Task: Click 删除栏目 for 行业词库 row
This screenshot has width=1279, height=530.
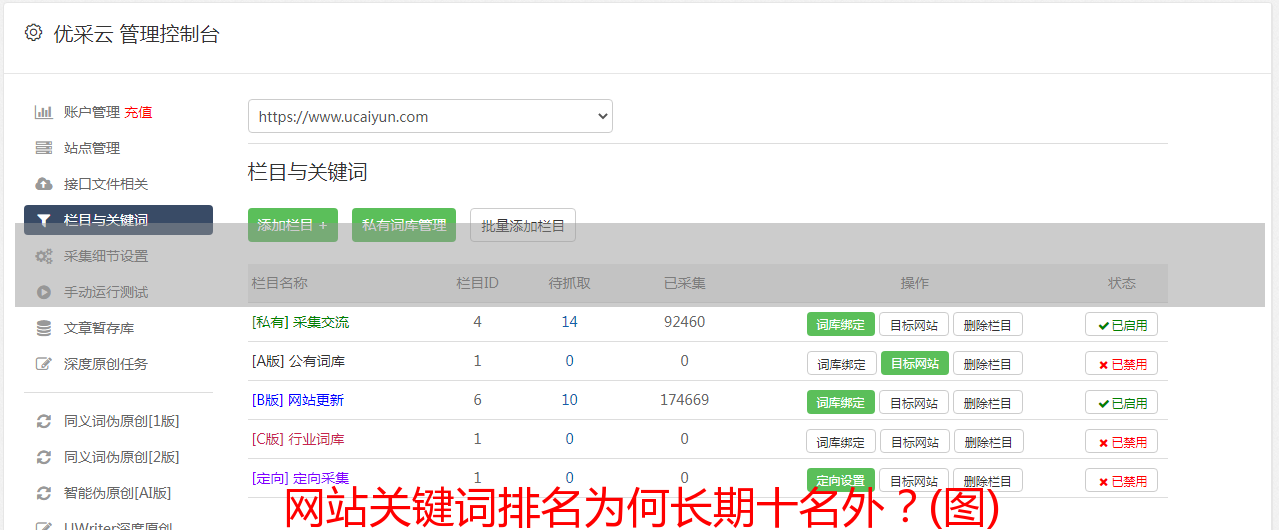Action: [988, 441]
